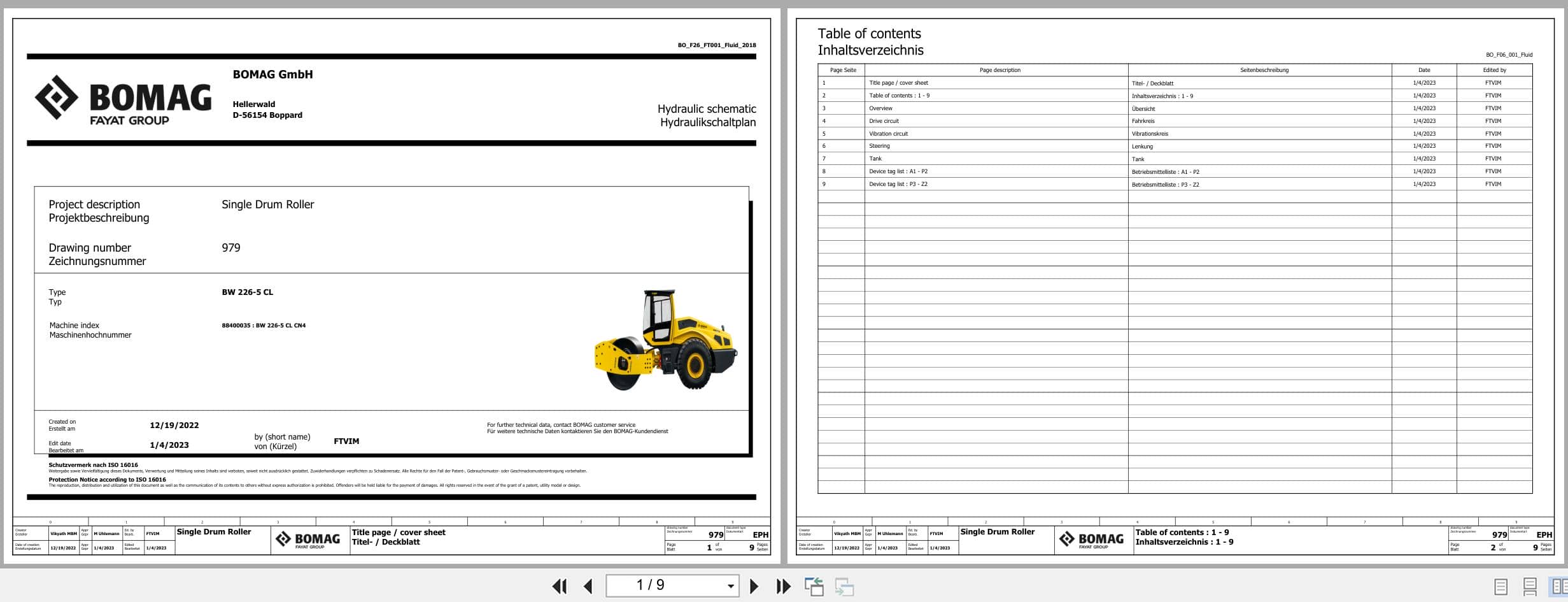Click document code 'BO_F26_FT001_Fluid_2018'
Image resolution: width=1568 pixels, height=602 pixels.
tap(717, 45)
